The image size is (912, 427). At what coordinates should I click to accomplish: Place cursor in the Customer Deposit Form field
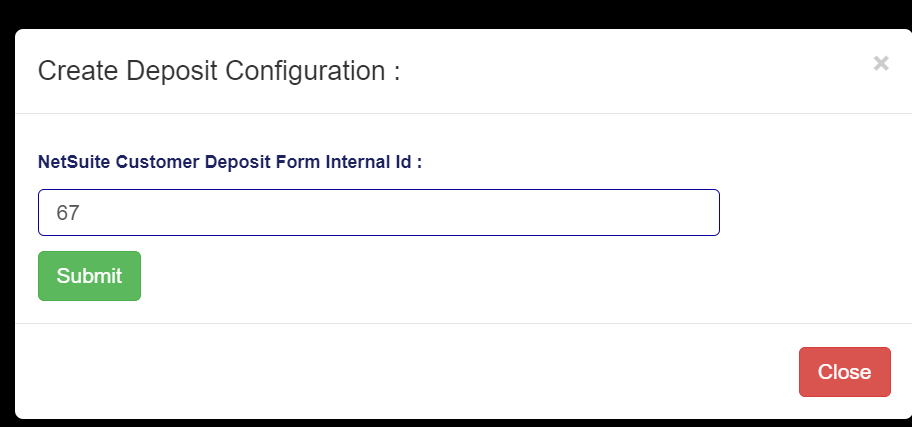coord(378,213)
